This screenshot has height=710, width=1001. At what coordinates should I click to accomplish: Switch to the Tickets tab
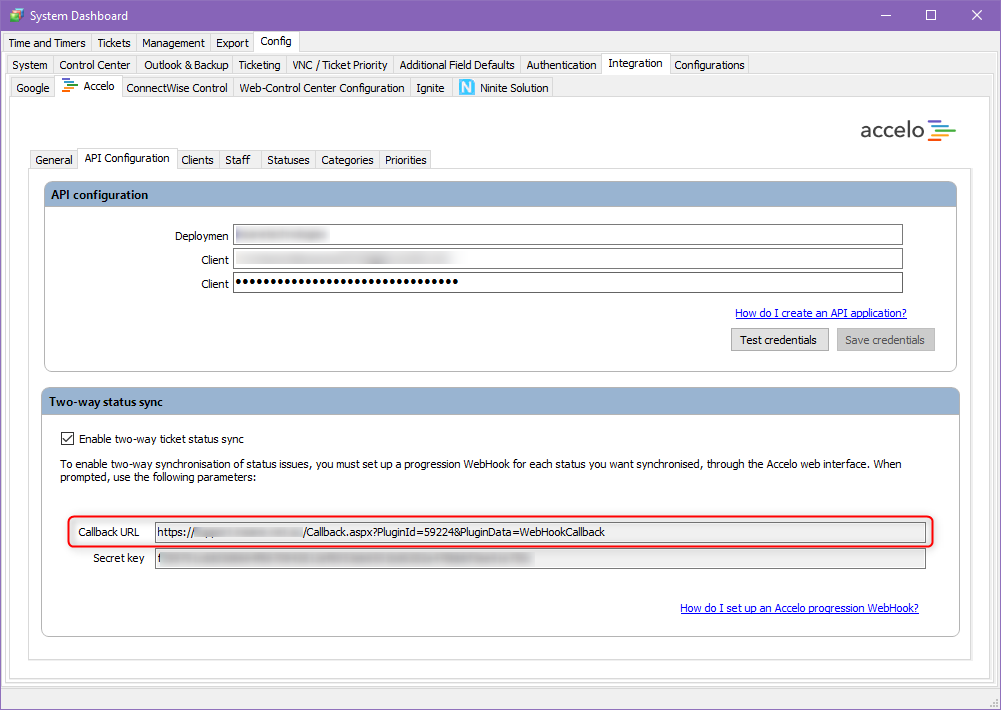(x=114, y=43)
